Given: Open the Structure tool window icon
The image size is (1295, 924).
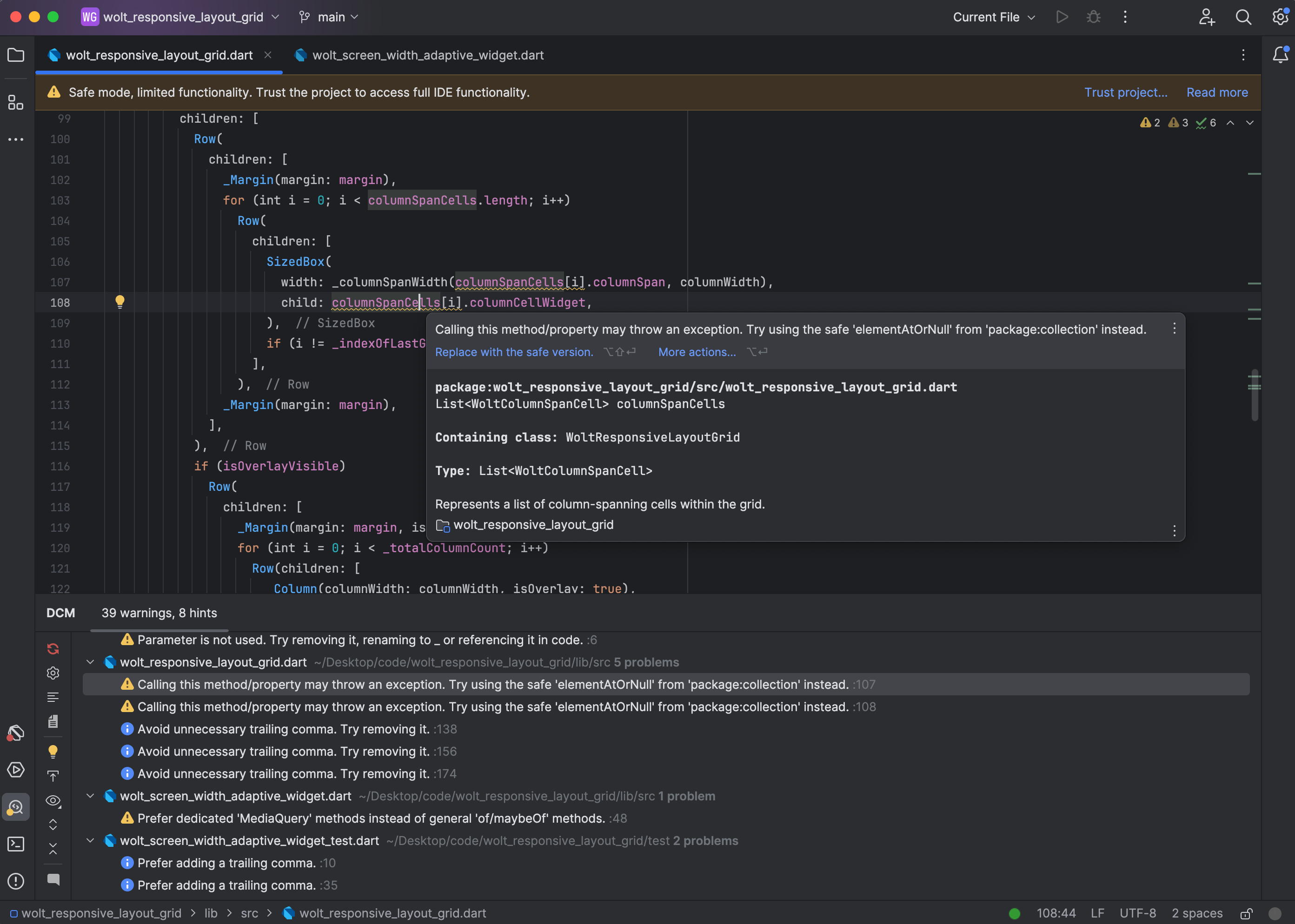Looking at the screenshot, I should click(16, 103).
